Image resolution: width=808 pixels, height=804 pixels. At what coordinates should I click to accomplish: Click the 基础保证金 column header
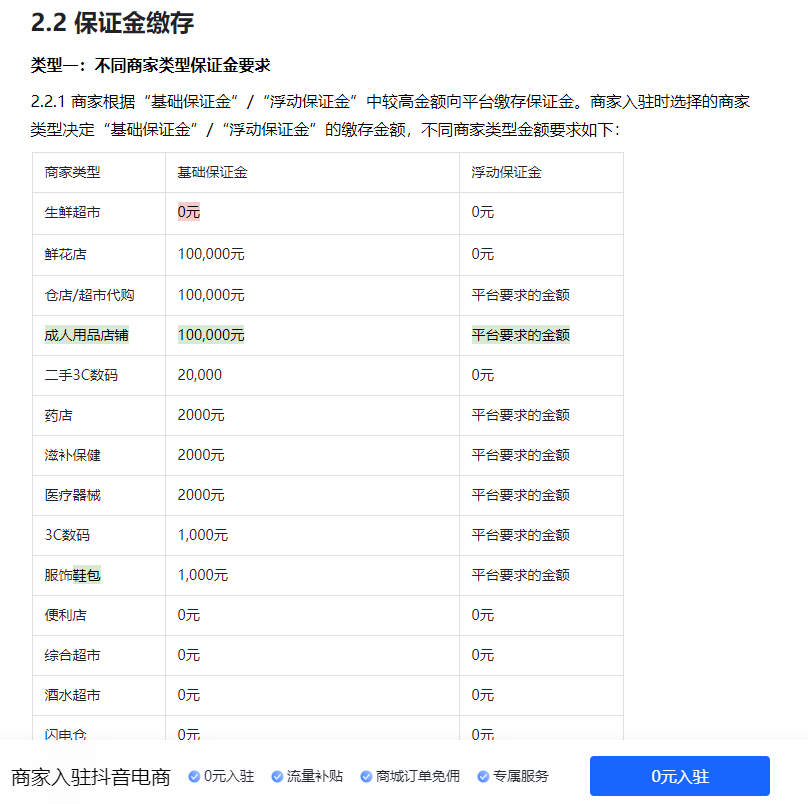(x=212, y=172)
